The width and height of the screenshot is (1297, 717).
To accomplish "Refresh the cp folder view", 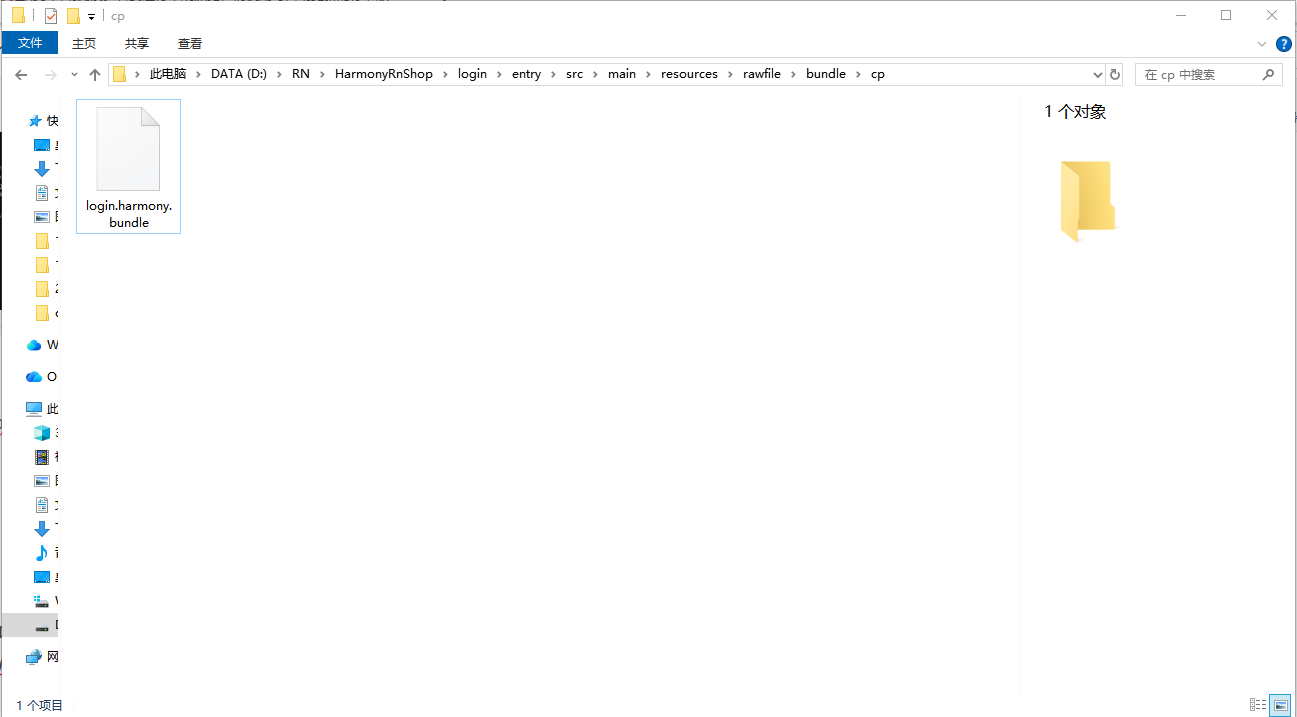I will coord(1114,74).
